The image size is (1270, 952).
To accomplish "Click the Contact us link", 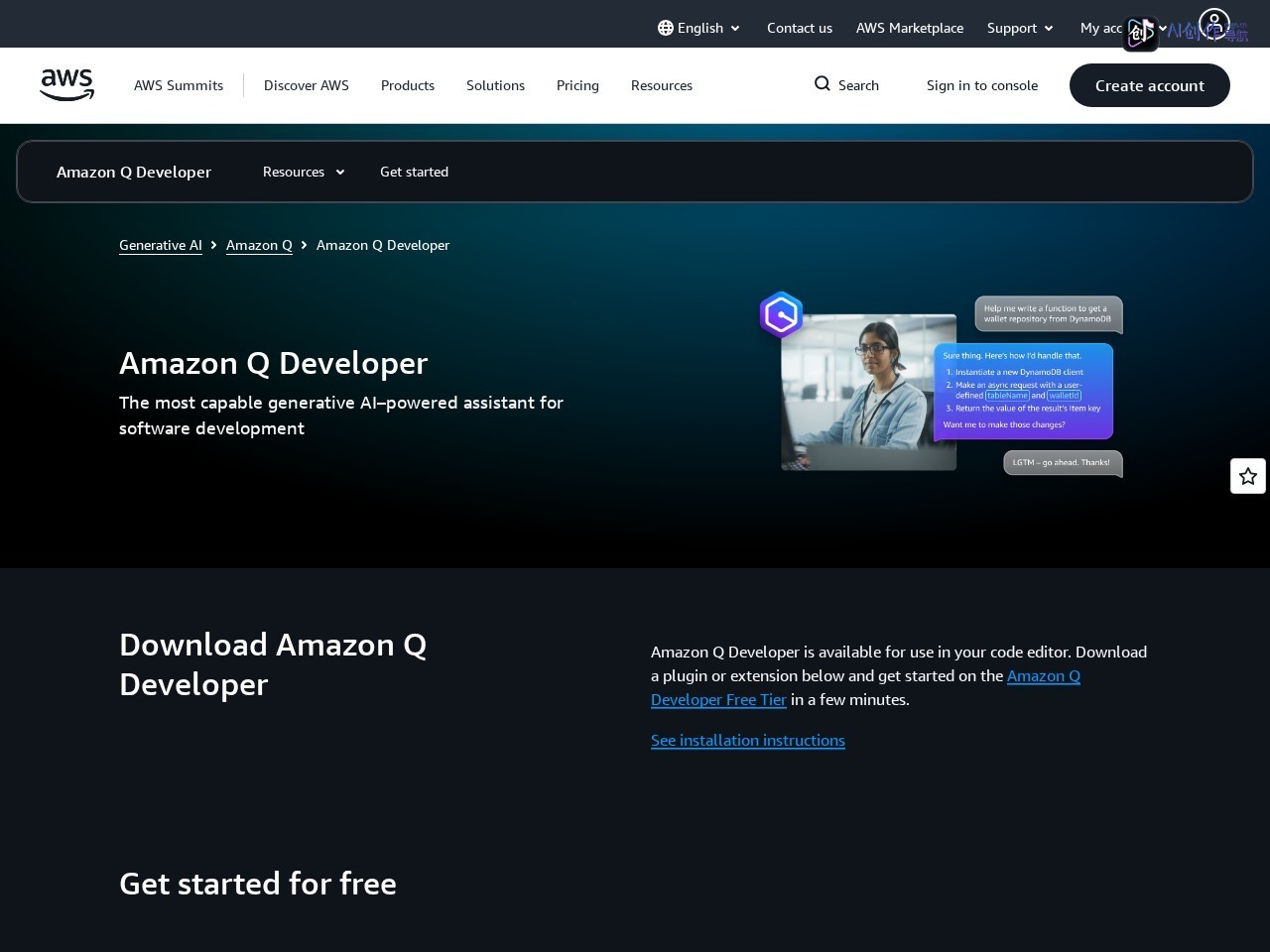I will tap(800, 28).
